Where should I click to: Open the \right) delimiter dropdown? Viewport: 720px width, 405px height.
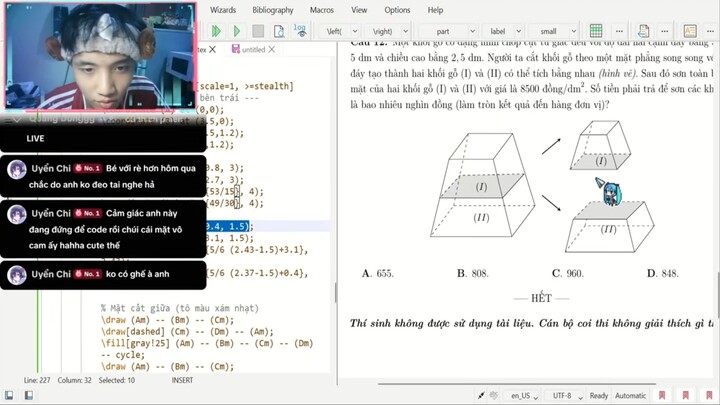click(x=405, y=31)
